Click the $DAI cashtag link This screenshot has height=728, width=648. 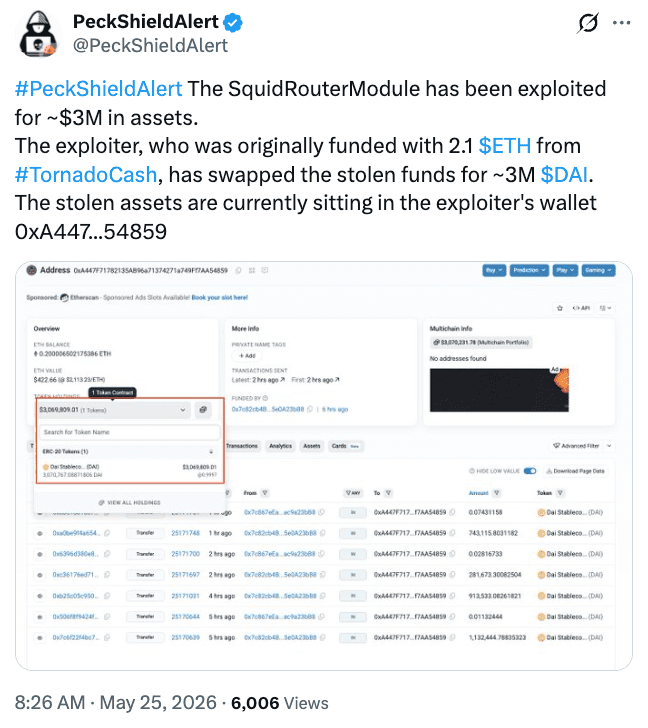[x=564, y=175]
